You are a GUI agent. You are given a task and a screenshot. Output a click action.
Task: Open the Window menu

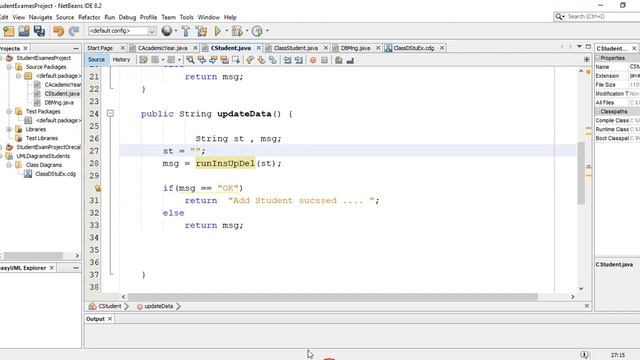coord(209,17)
